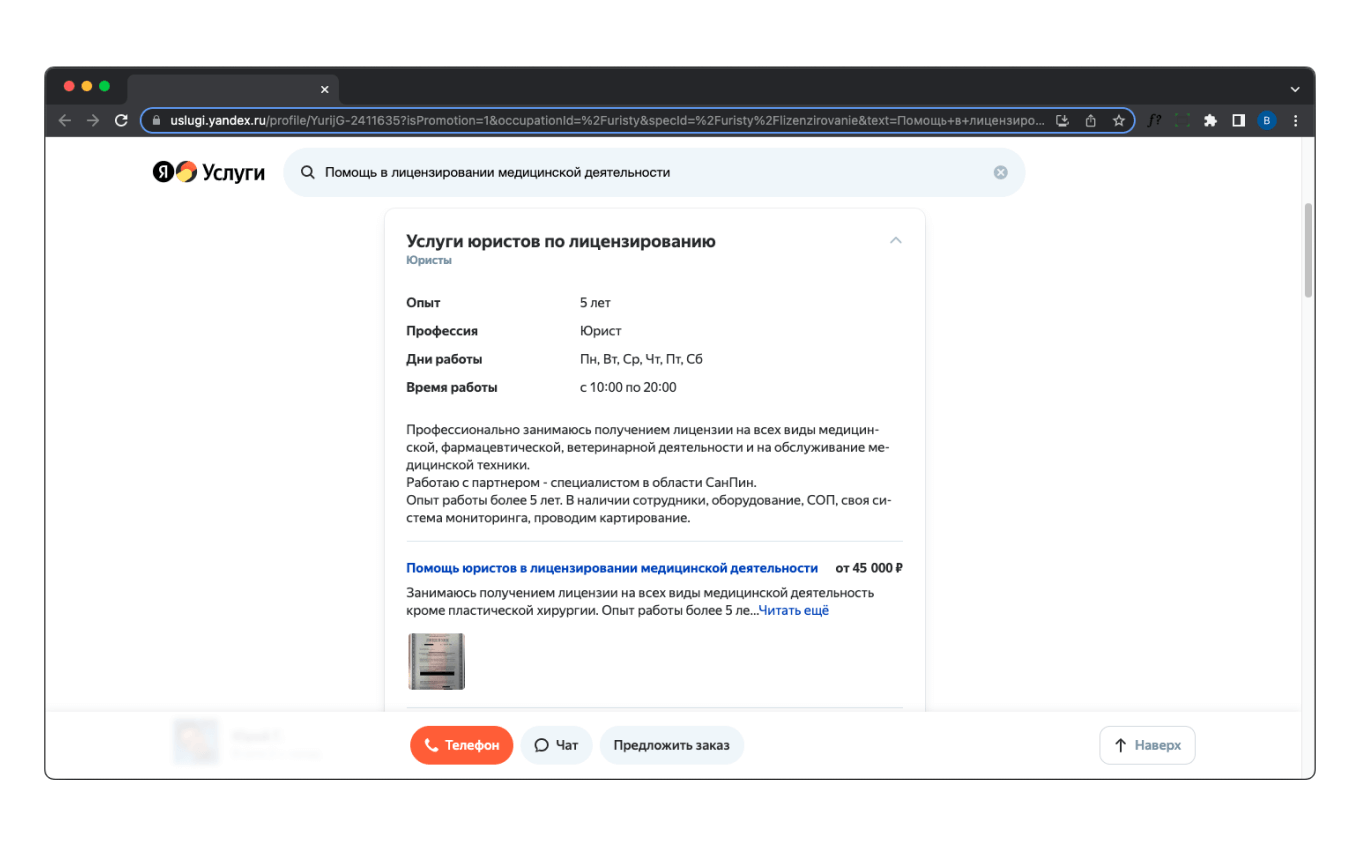The width and height of the screenshot is (1360, 846).
Task: Click the hours с 10:00 по 20:00
Action: coord(628,387)
